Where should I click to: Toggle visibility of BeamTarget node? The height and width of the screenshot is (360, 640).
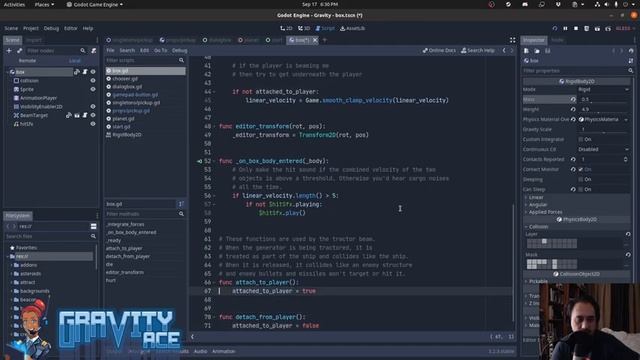coord(93,116)
